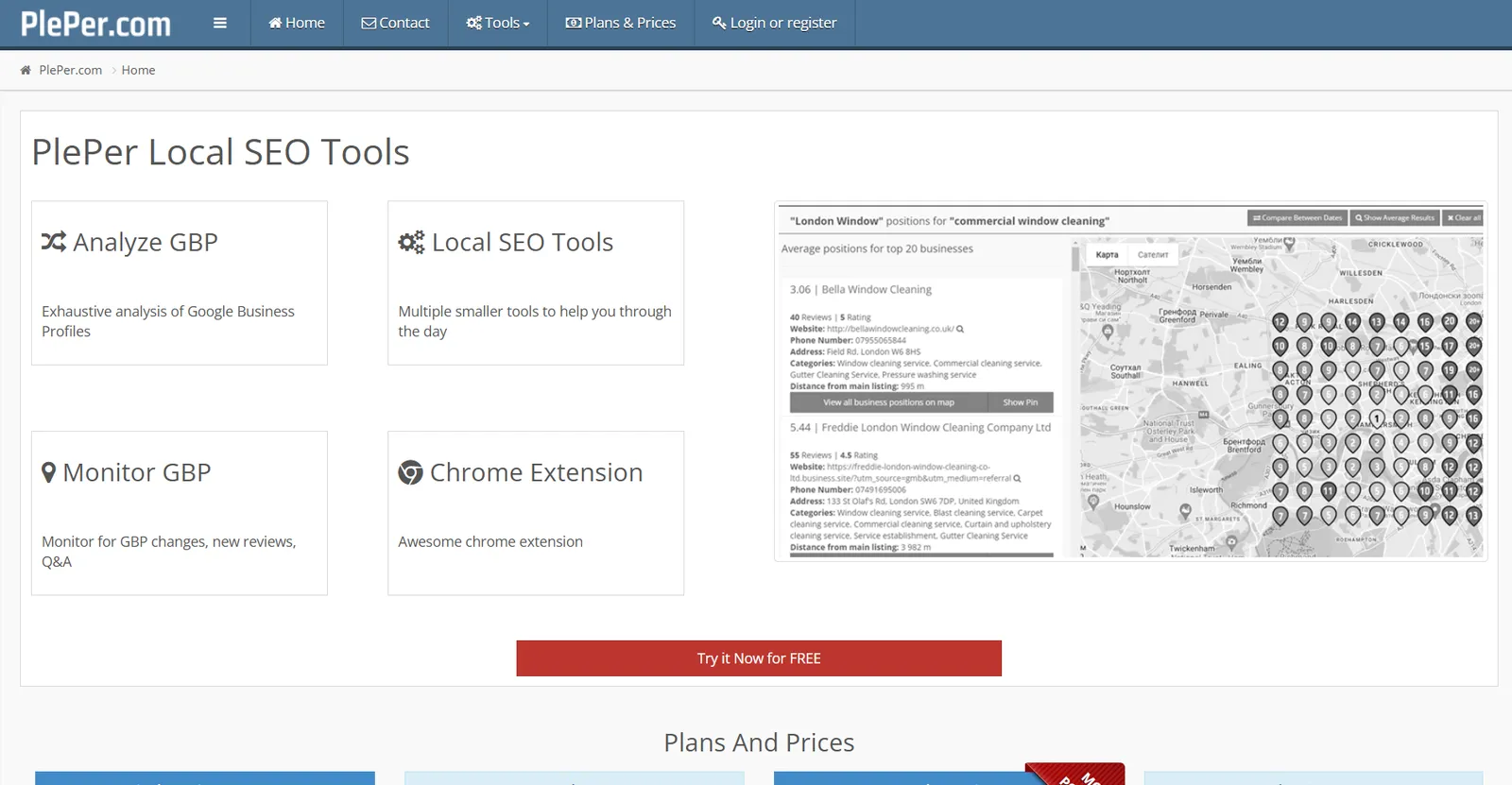Viewport: 1512px width, 785px height.
Task: Click the map pin icon on Monitor GBP
Action: tap(49, 472)
